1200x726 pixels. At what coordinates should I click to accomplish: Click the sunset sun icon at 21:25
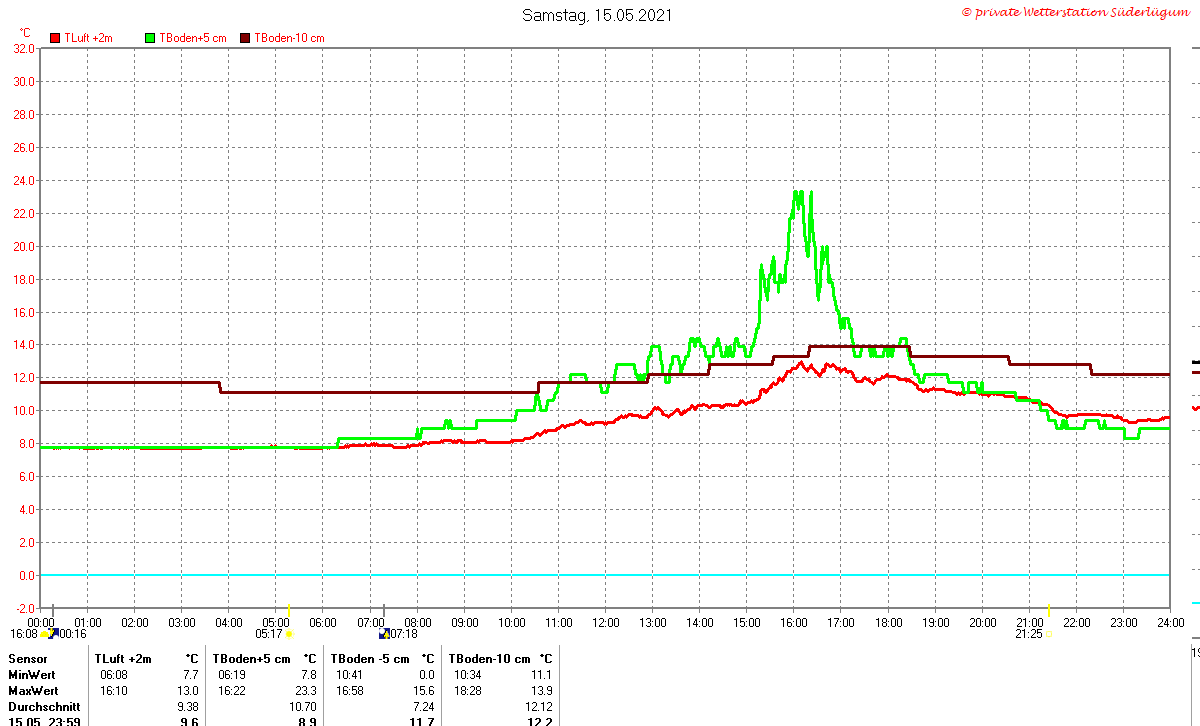(x=1049, y=634)
